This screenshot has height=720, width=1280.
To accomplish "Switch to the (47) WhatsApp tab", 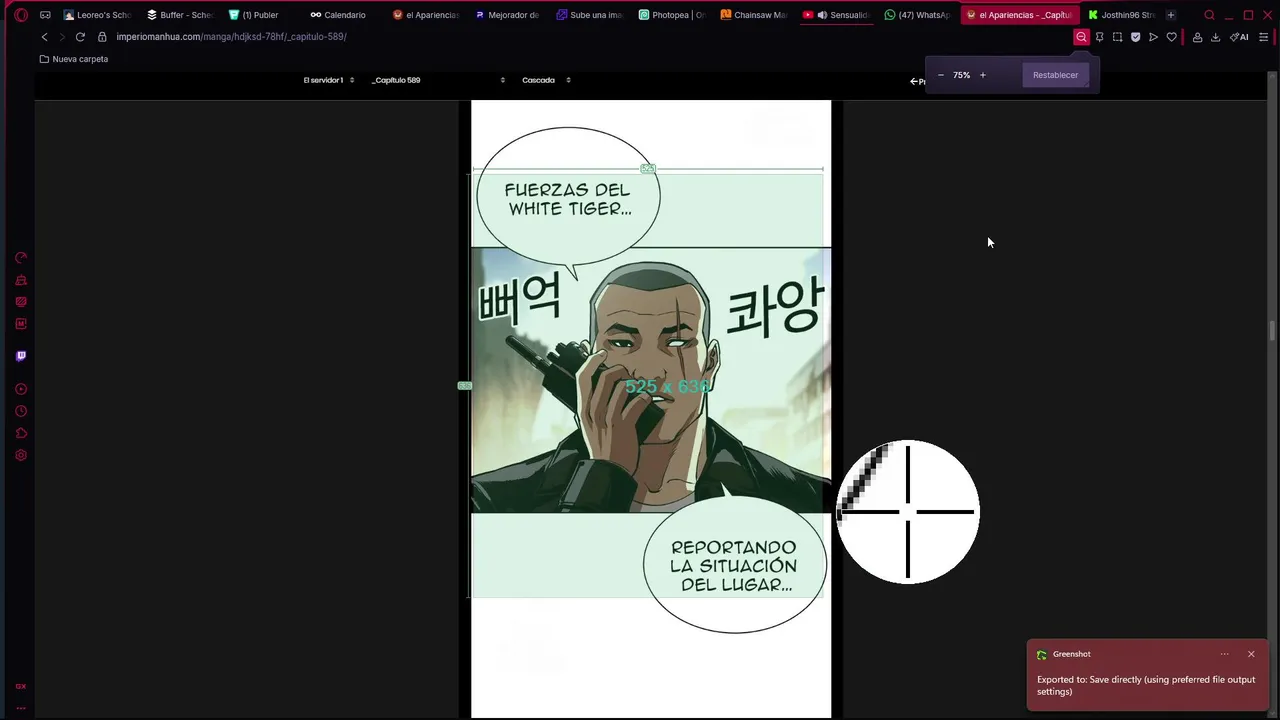I will point(917,15).
